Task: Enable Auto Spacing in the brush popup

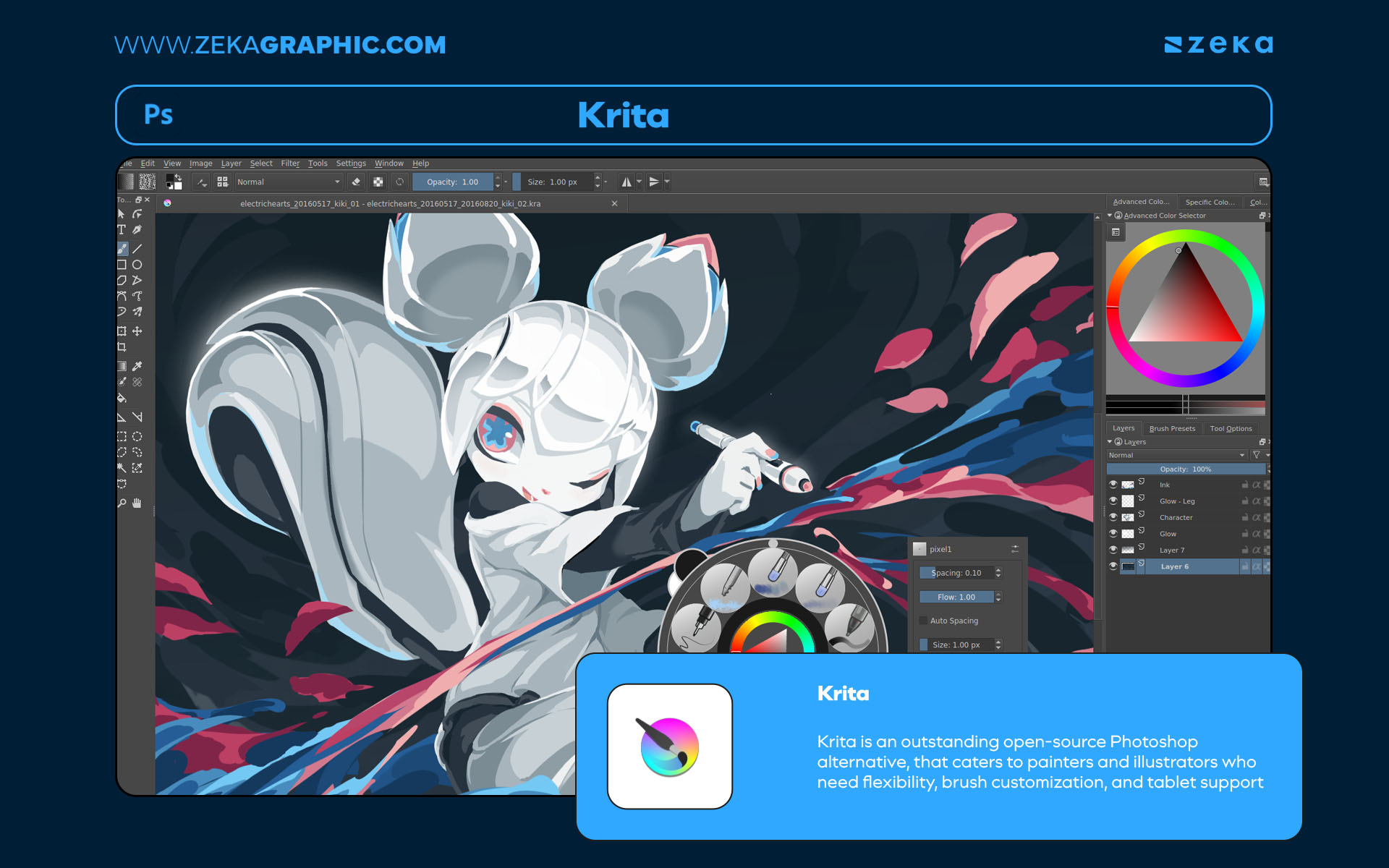Action: pos(924,621)
